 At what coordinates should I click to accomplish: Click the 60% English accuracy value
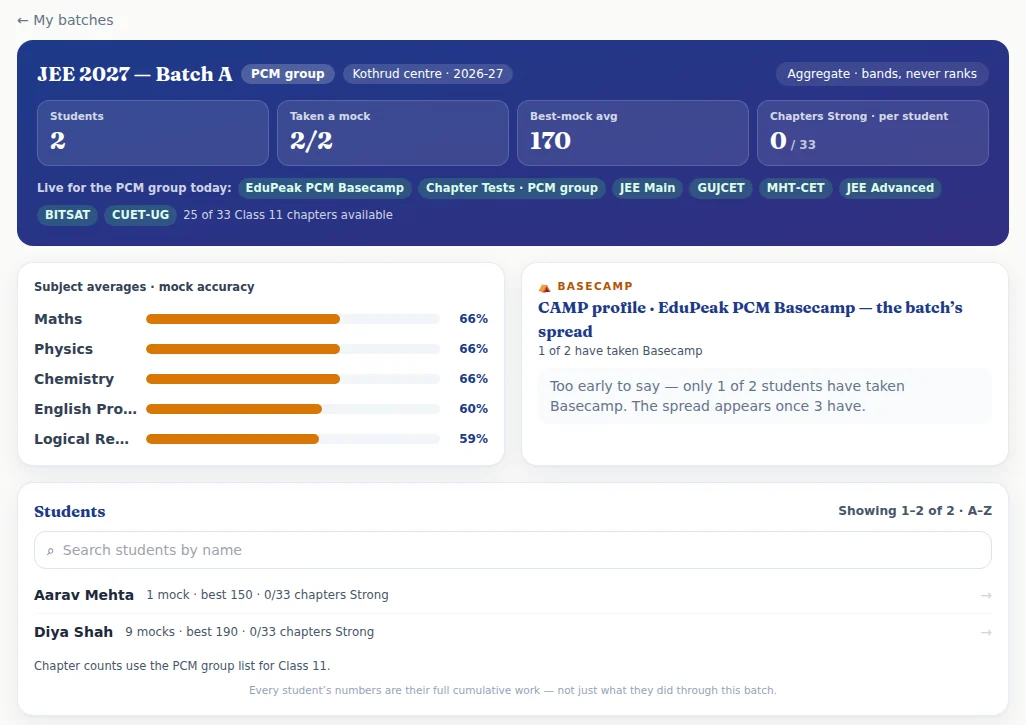click(473, 409)
